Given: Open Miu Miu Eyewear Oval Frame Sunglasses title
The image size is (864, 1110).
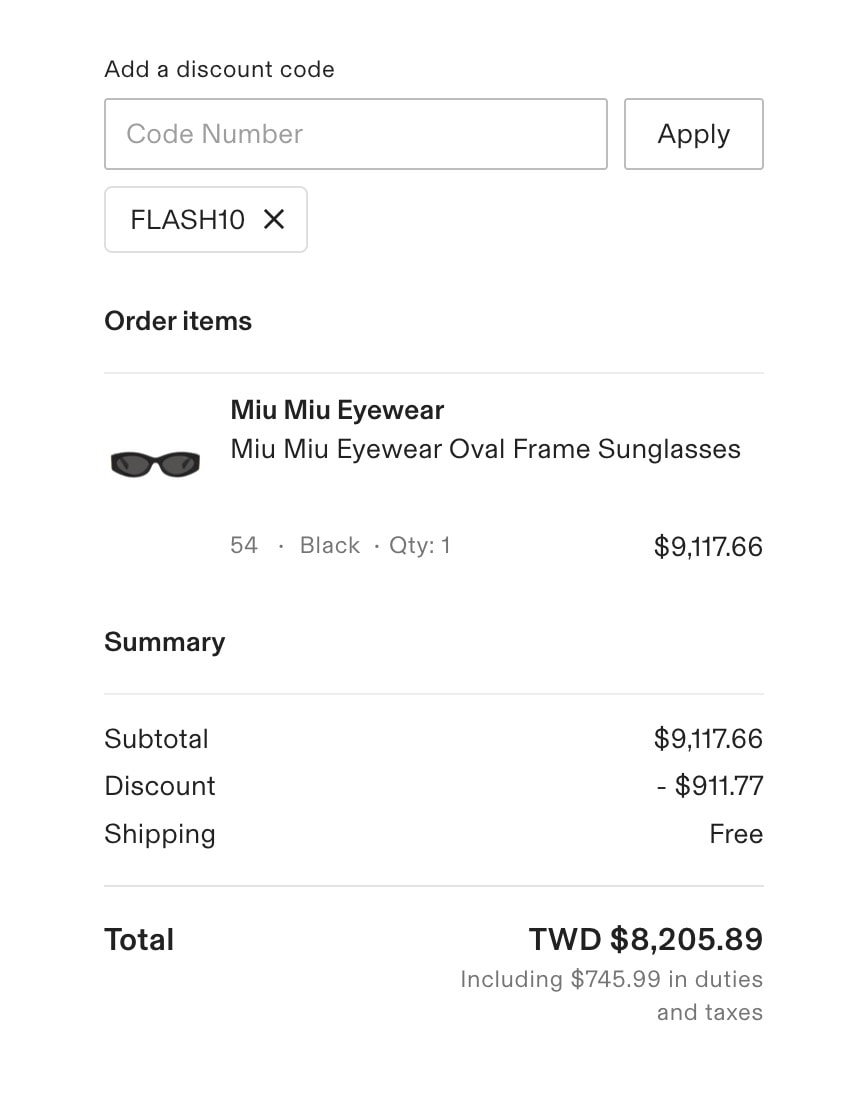Looking at the screenshot, I should tap(485, 449).
